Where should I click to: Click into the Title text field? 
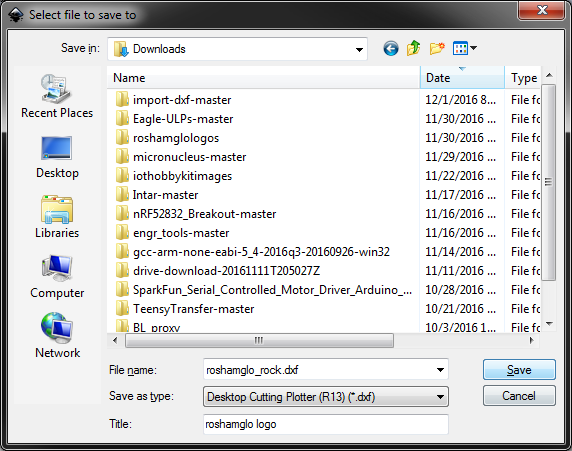(326, 424)
